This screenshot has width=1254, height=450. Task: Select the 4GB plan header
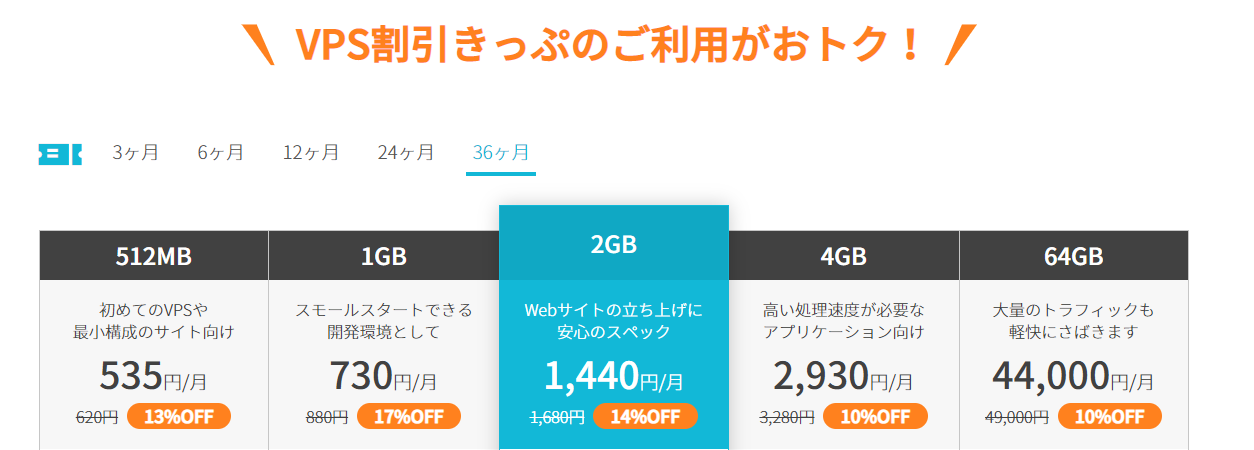[x=844, y=256]
